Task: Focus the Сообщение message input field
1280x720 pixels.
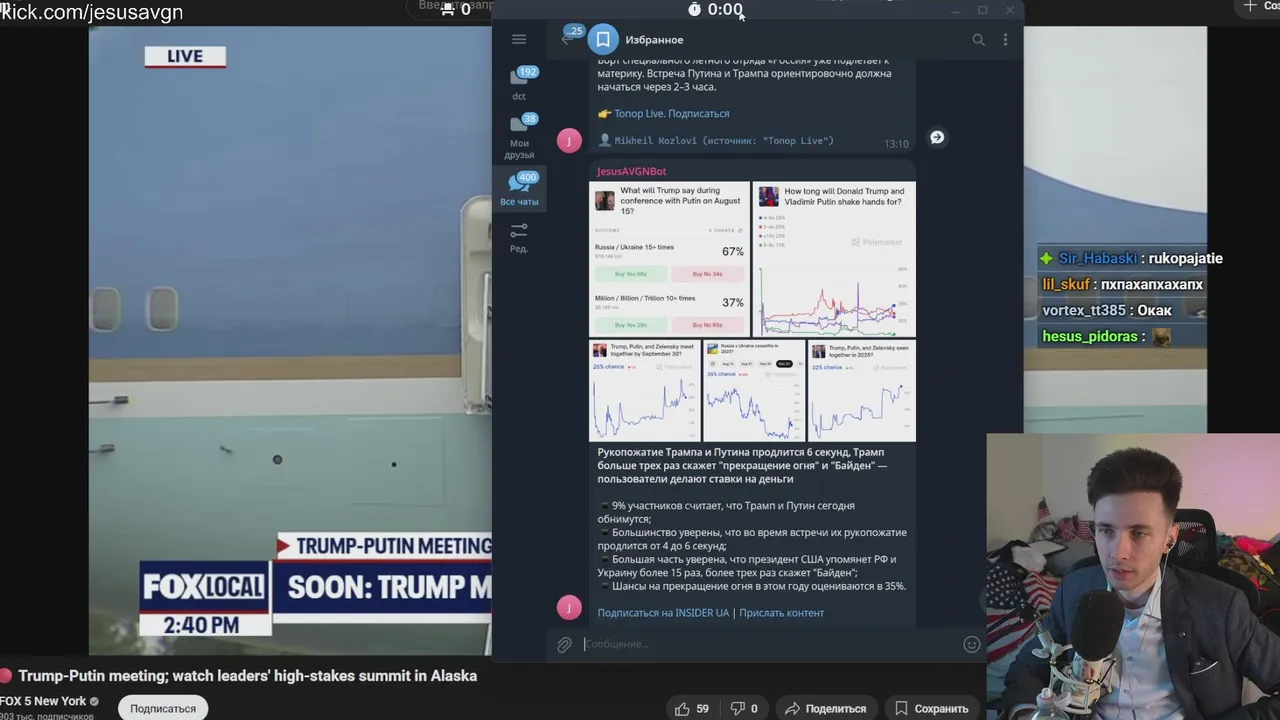Action: (x=770, y=644)
